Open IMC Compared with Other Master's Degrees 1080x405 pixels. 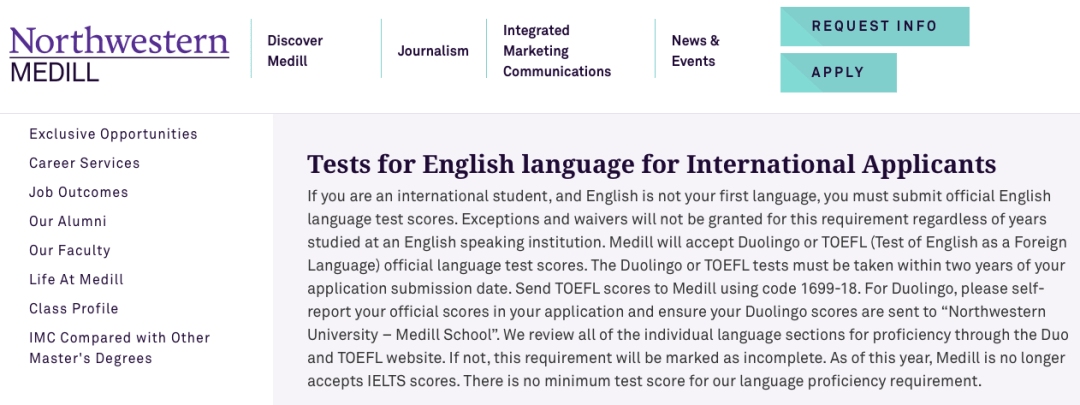[119, 348]
